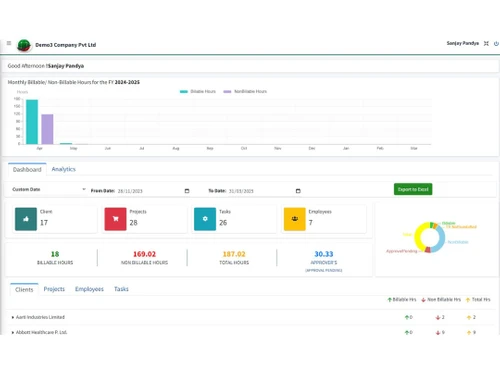Click the Employees count 7
The width and height of the screenshot is (500, 375).
click(311, 223)
